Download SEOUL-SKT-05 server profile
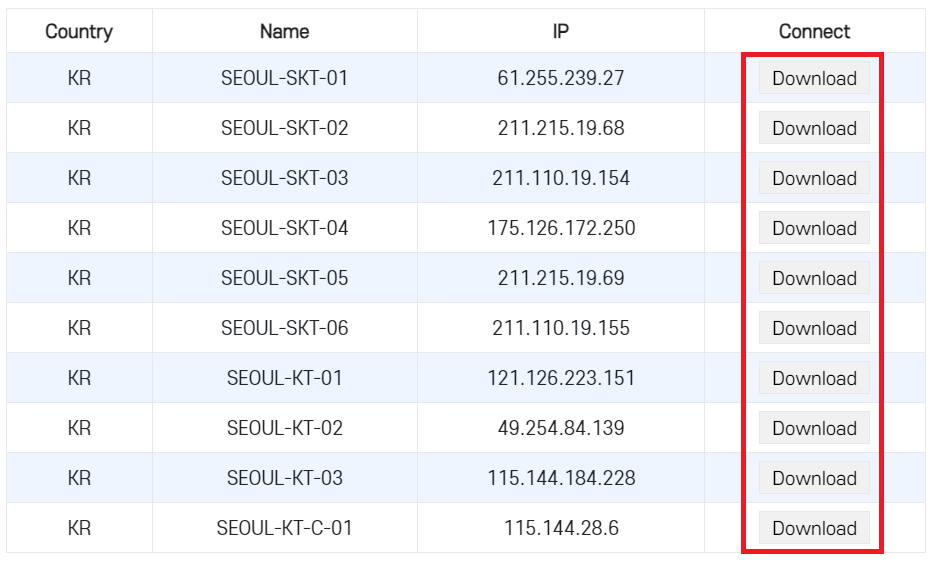The image size is (933, 565). [814, 278]
